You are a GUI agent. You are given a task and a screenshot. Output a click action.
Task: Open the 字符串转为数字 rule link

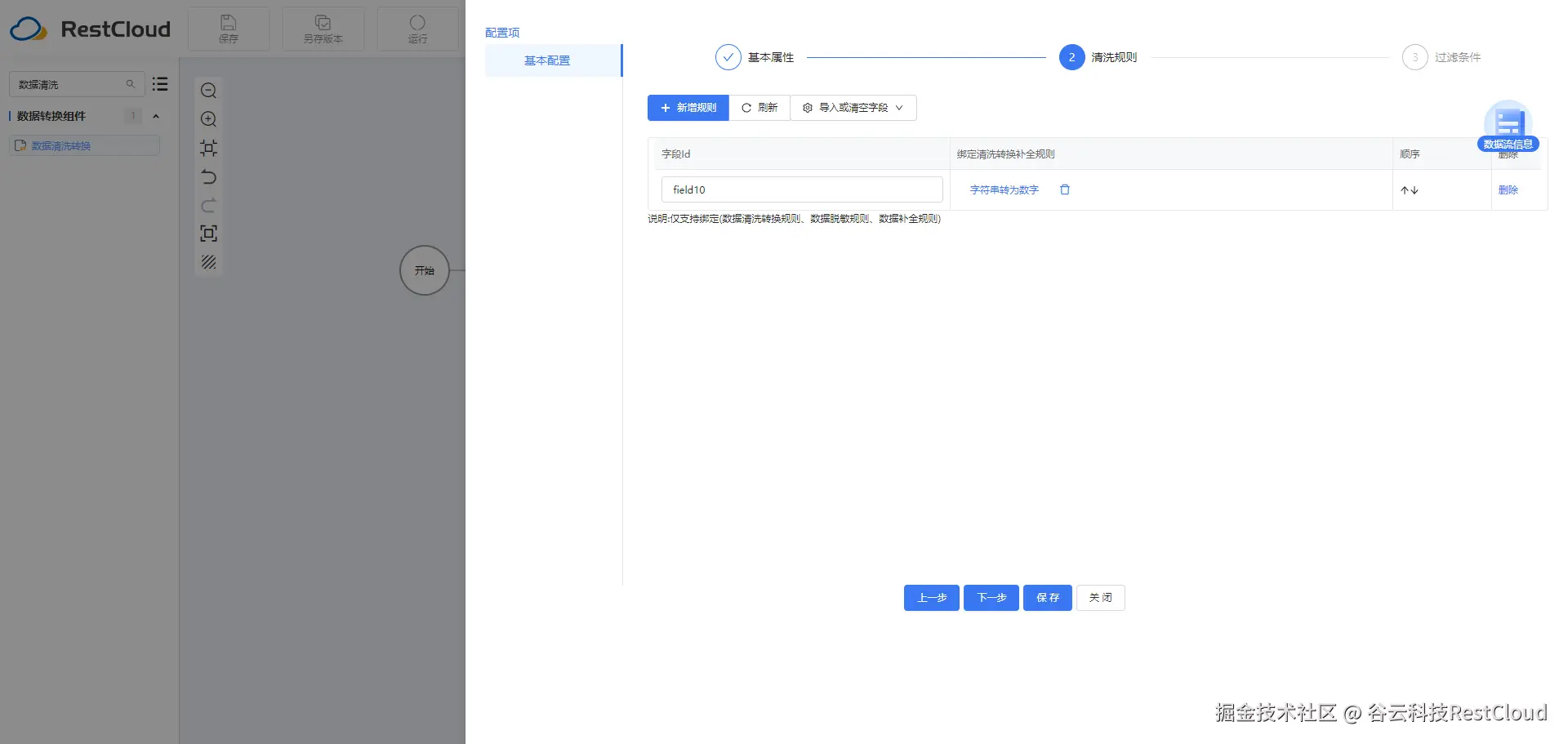tap(1004, 189)
